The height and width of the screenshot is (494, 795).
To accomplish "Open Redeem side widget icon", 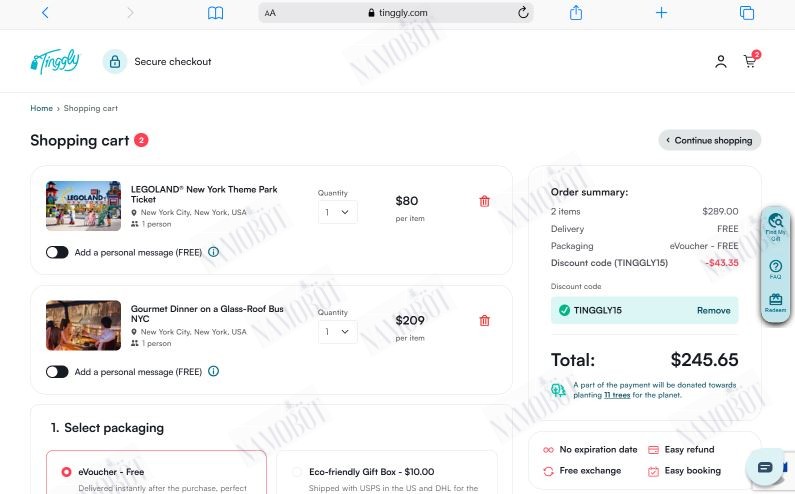I will click(775, 302).
